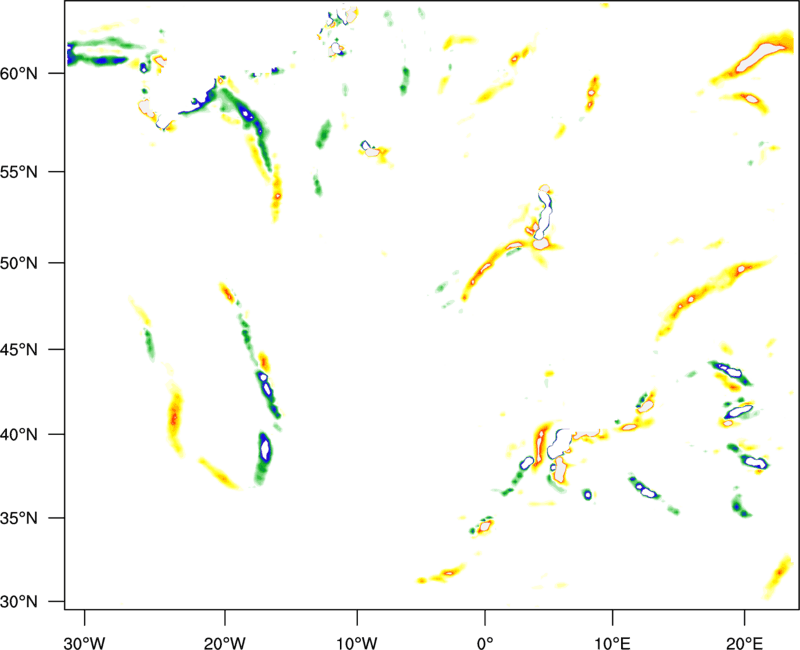Screen dimensions: 800x650
Task: Click the 30°W longitude label
Action: (85, 643)
